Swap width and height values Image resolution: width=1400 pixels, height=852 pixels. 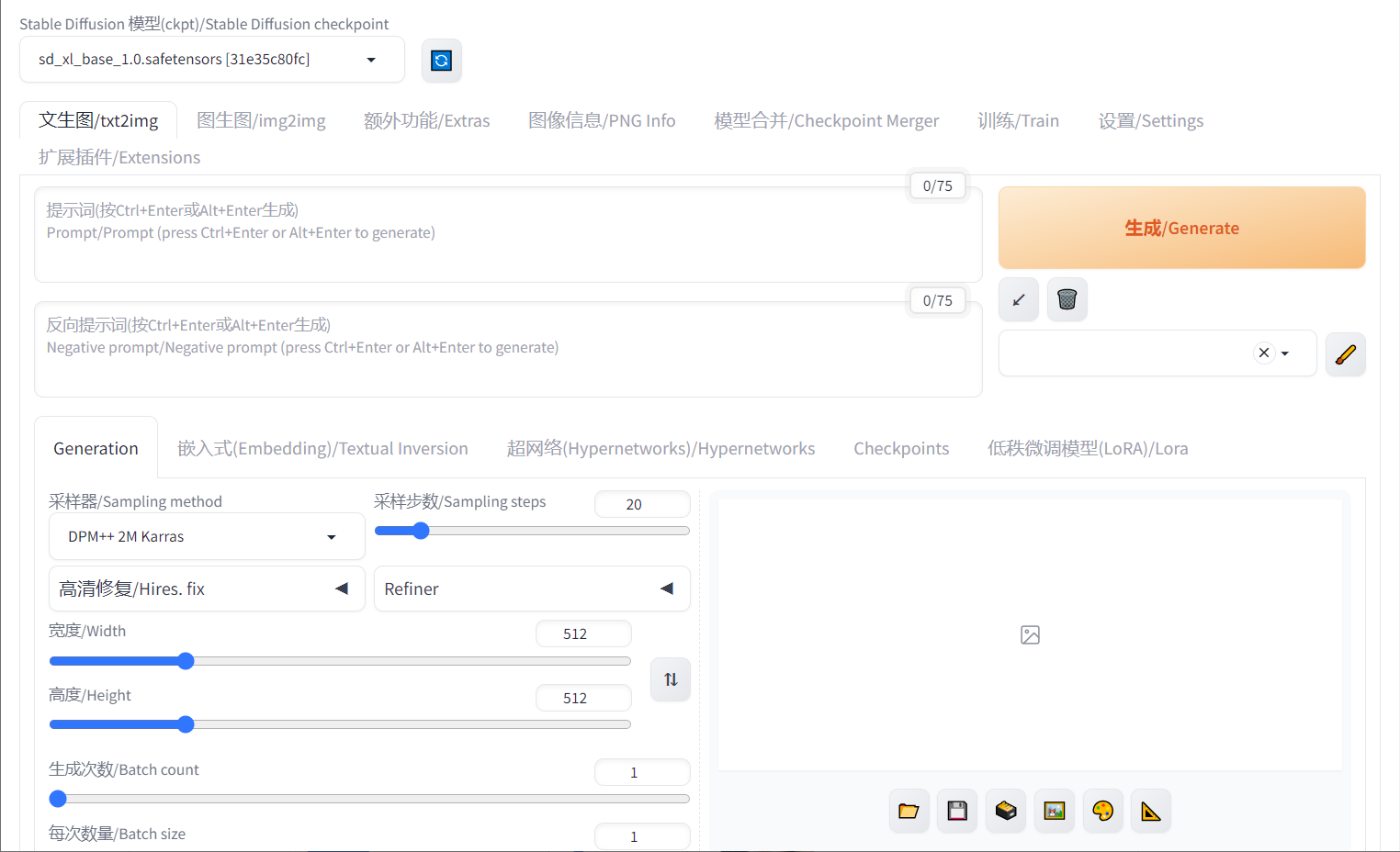coord(671,679)
